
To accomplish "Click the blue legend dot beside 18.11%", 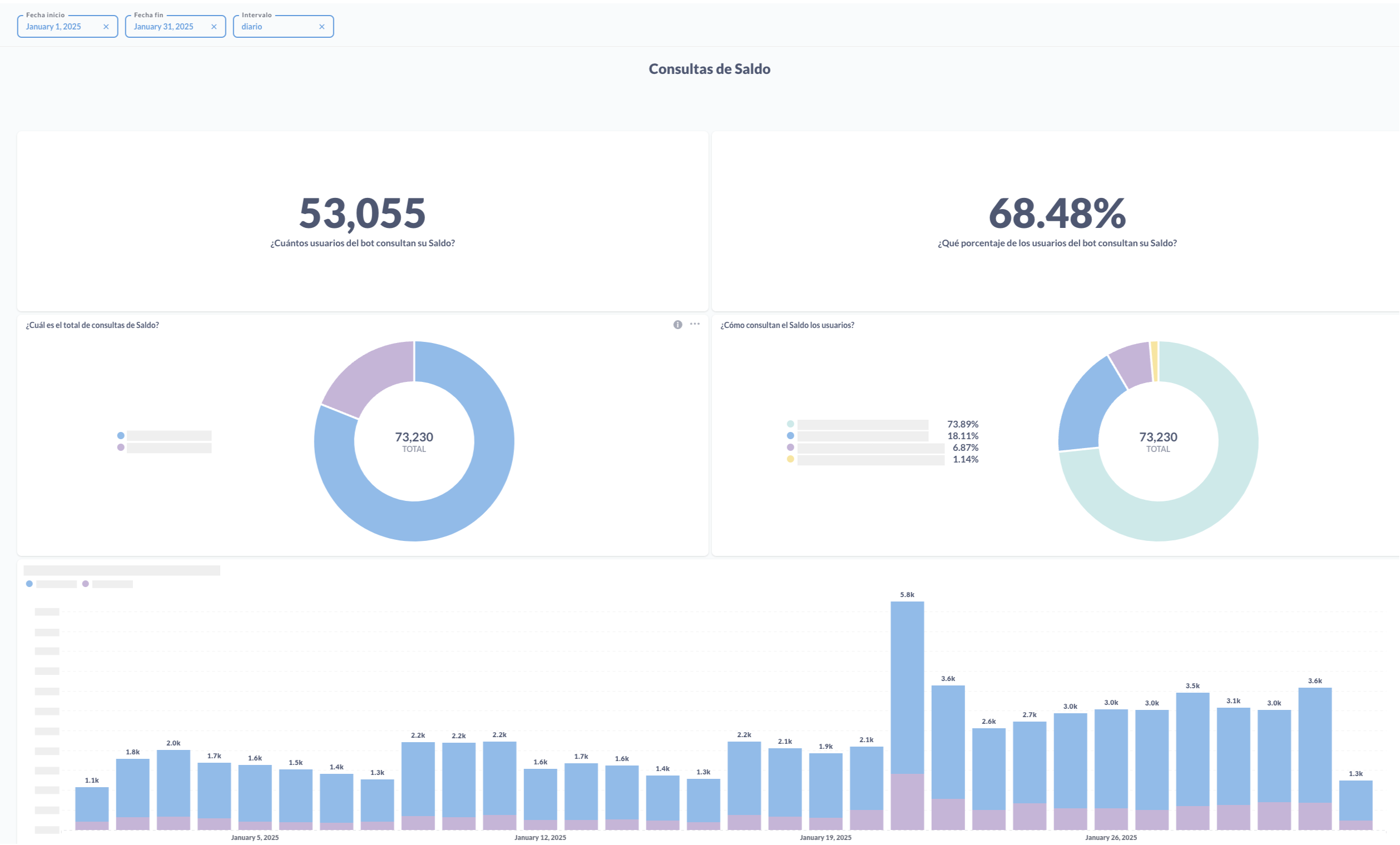I will [x=790, y=435].
